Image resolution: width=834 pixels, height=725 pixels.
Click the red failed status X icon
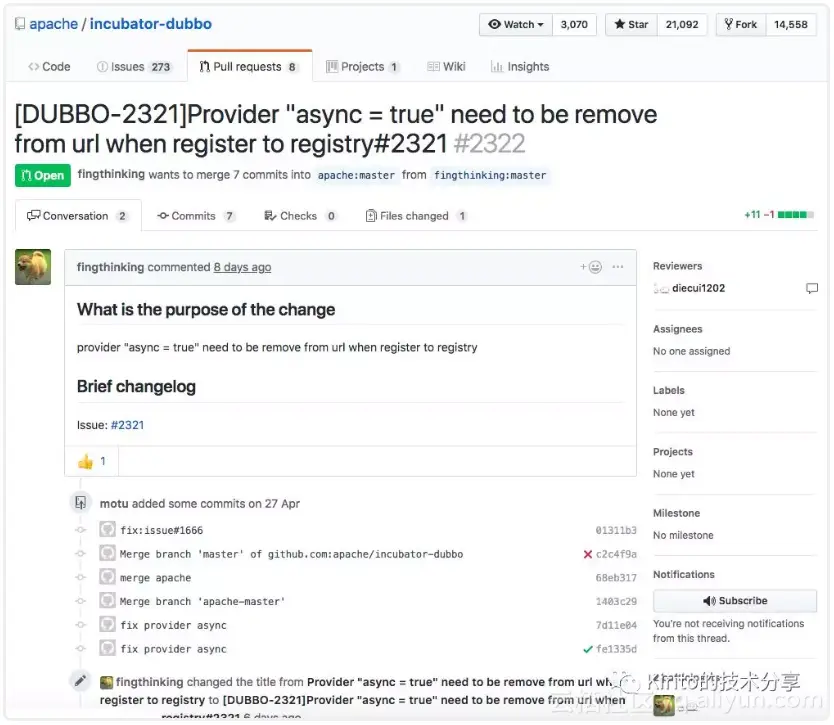coord(588,554)
